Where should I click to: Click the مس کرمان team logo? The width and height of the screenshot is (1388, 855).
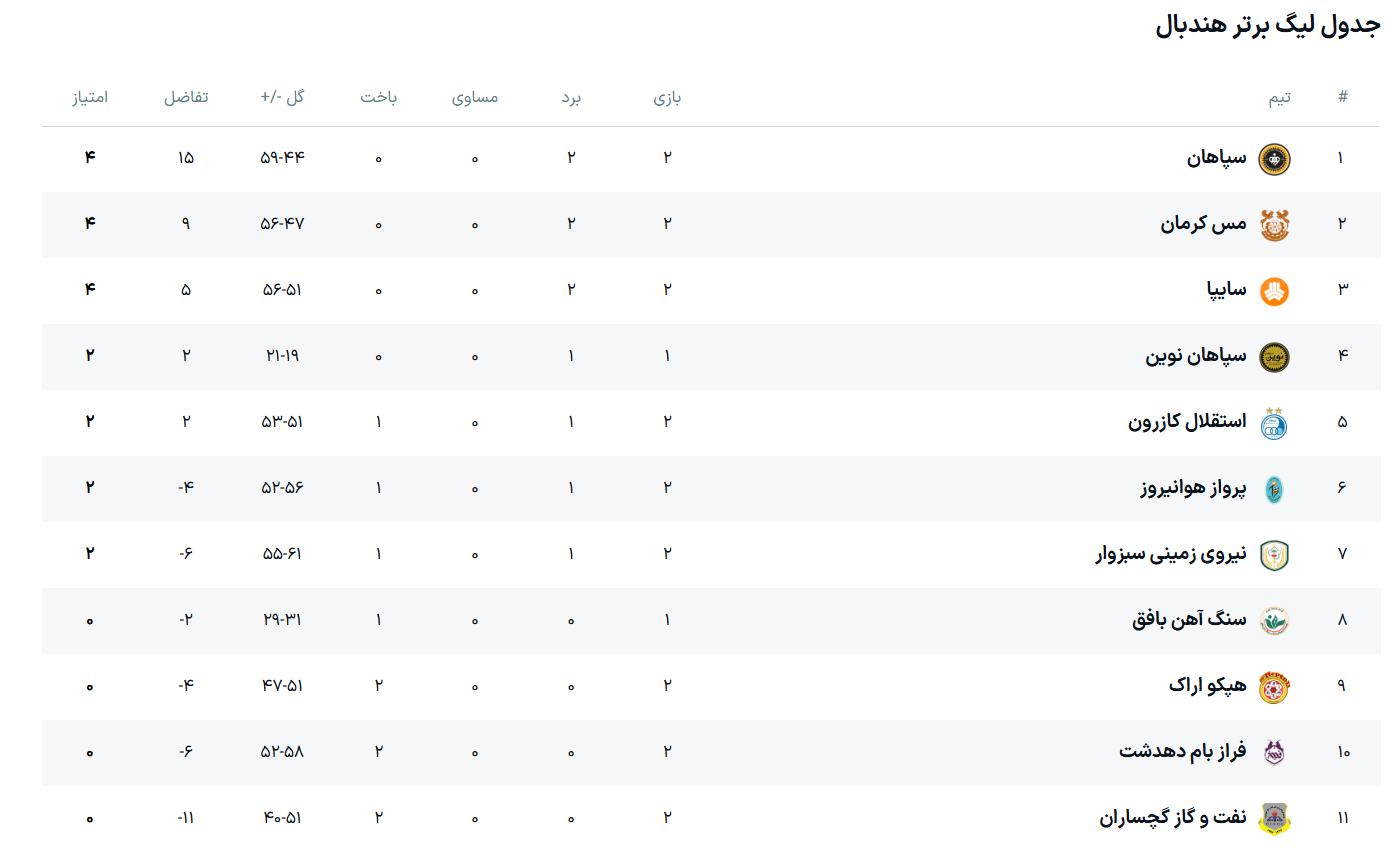point(1273,225)
